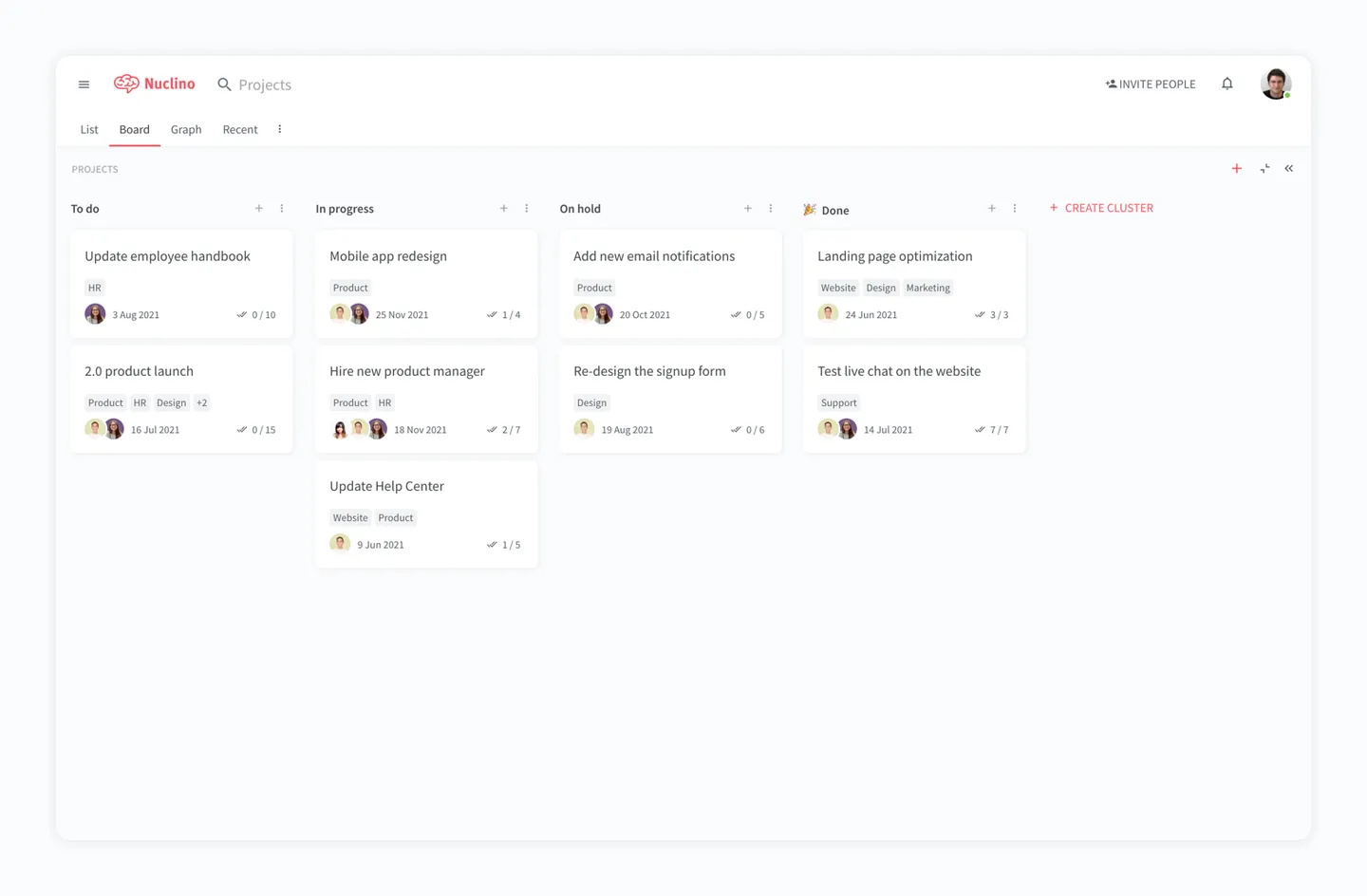Click Marketing tag on Landing page optimization
This screenshot has height=896, width=1367.
click(927, 288)
